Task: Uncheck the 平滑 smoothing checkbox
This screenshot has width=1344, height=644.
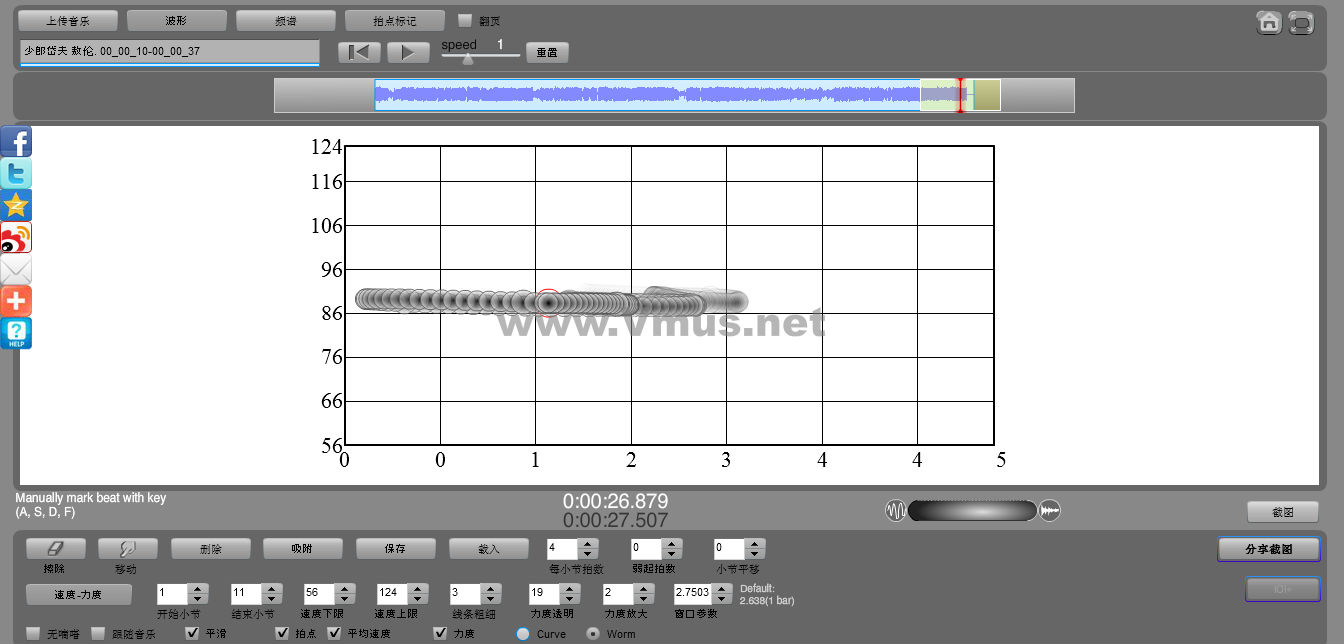Action: coord(193,633)
